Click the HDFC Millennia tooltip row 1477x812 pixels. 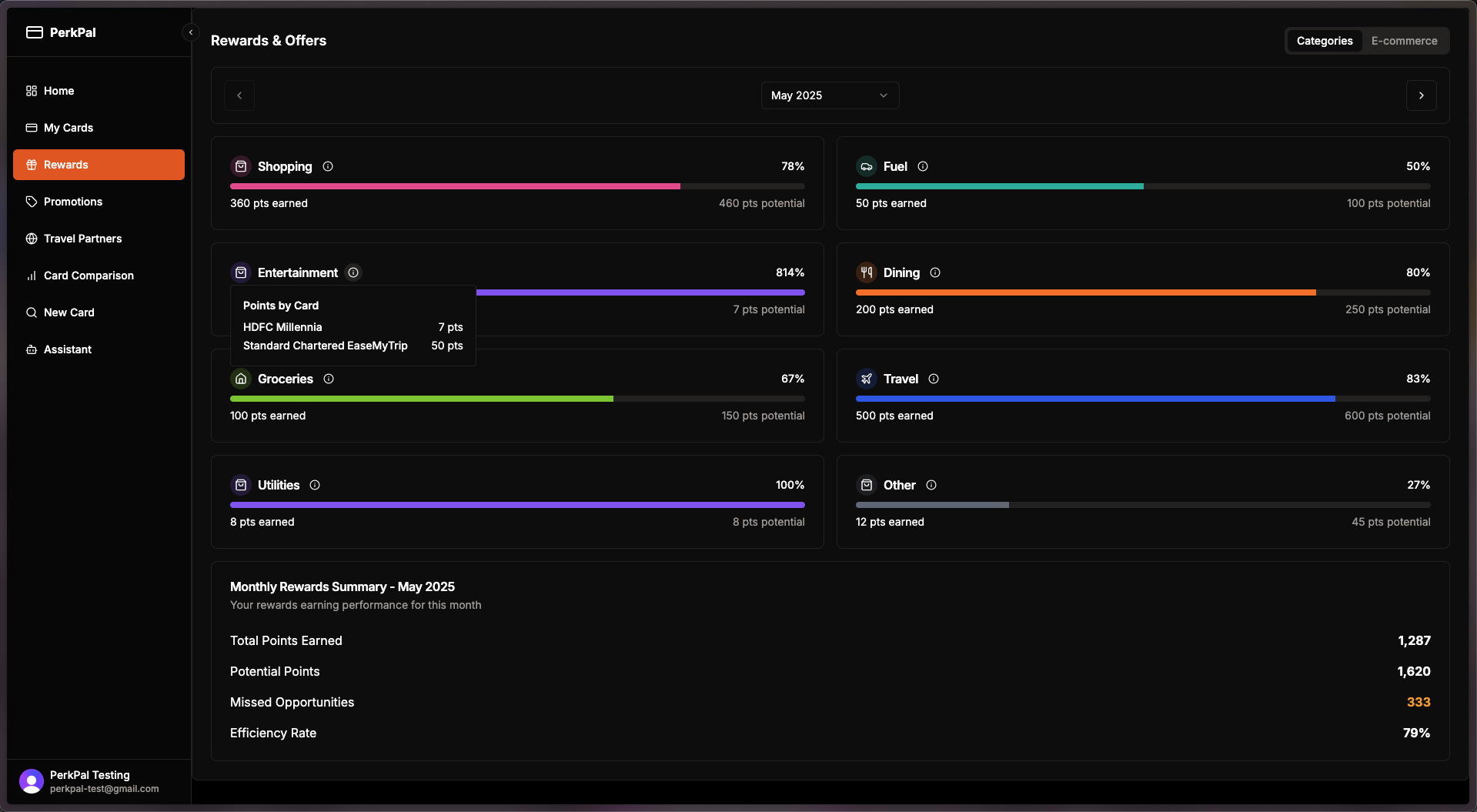click(353, 327)
